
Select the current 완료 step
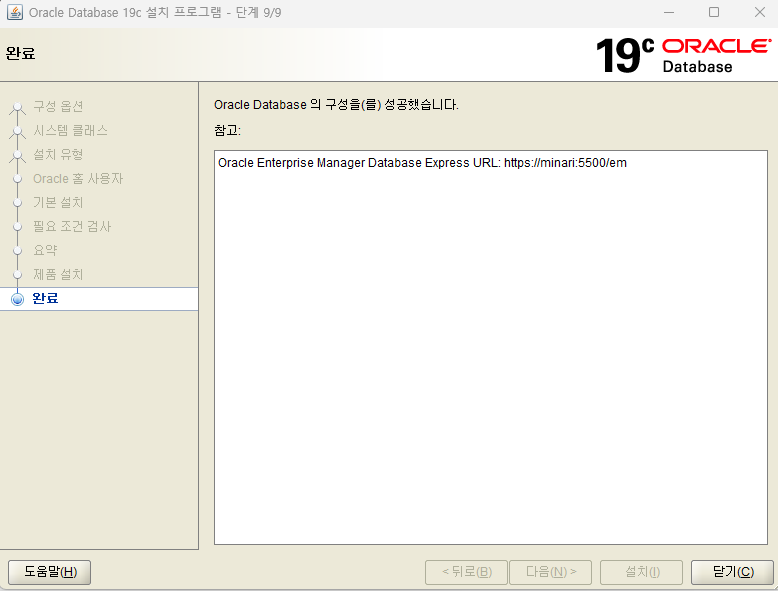[x=99, y=299]
